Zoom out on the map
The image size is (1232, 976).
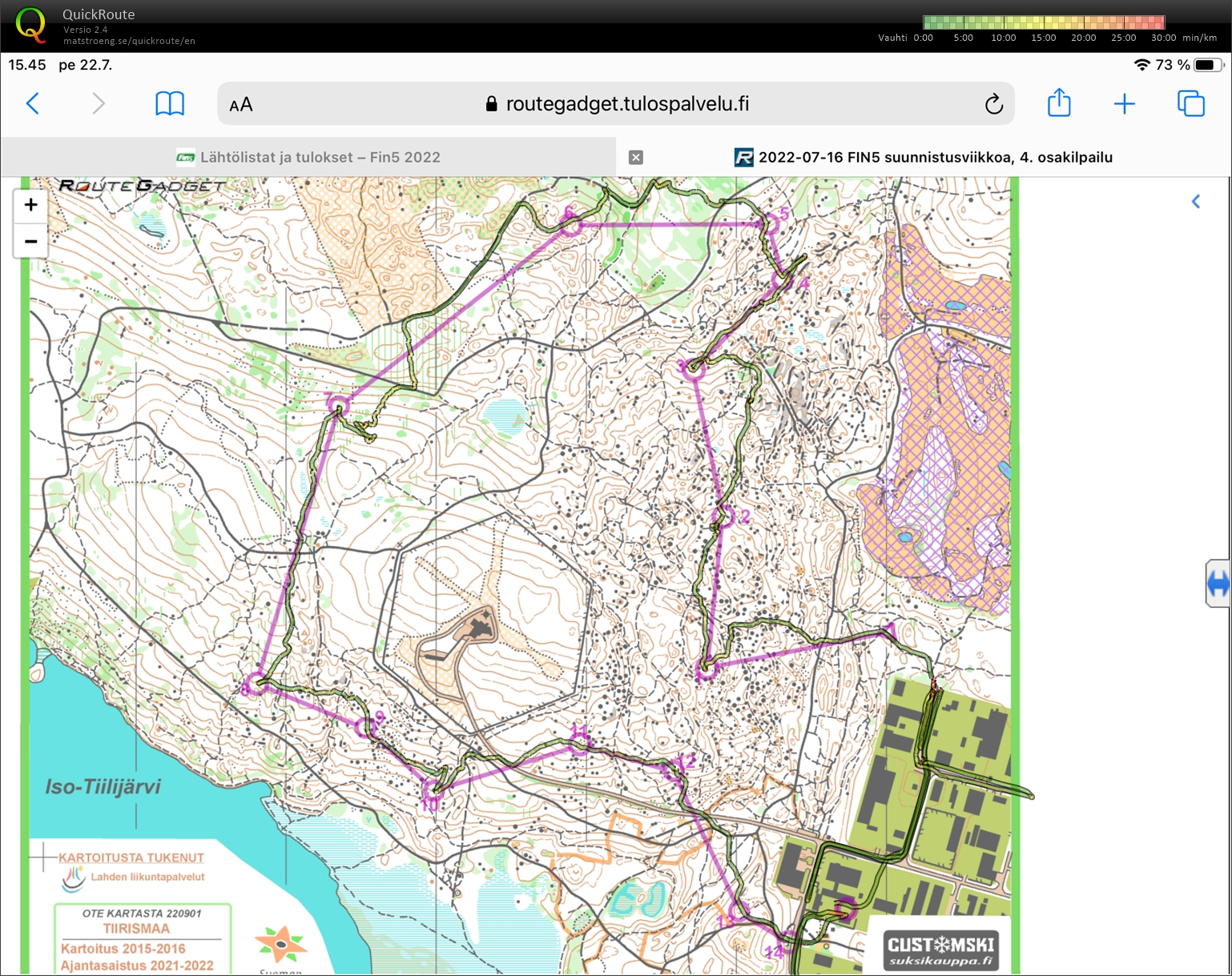tap(30, 241)
